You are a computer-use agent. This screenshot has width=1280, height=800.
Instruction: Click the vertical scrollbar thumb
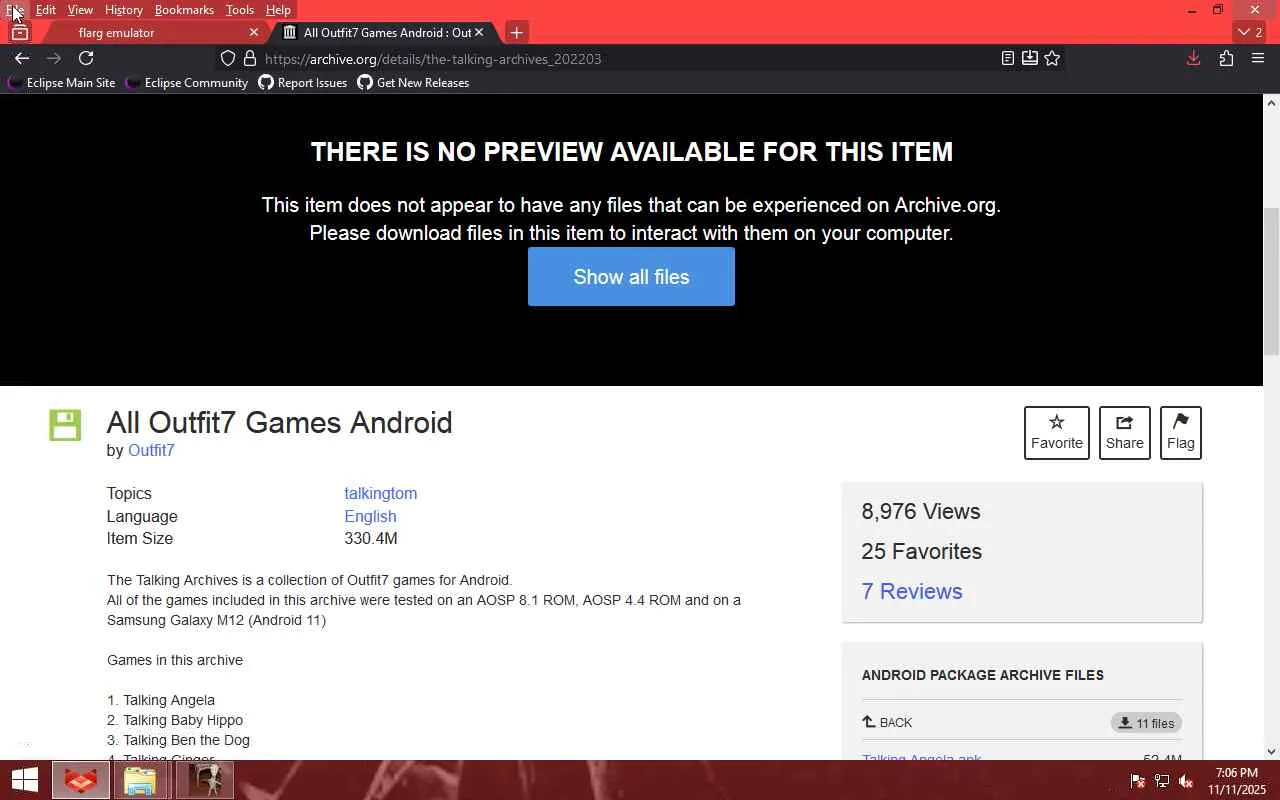1271,280
